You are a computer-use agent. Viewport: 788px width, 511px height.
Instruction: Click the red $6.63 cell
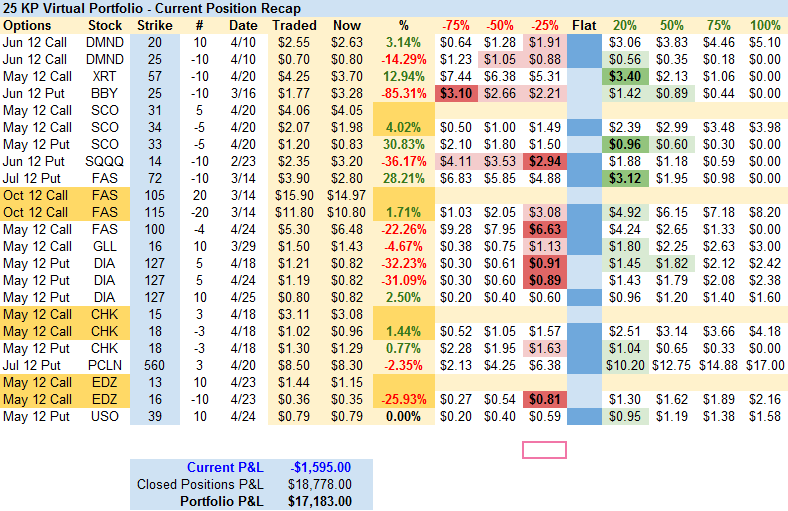click(x=544, y=229)
